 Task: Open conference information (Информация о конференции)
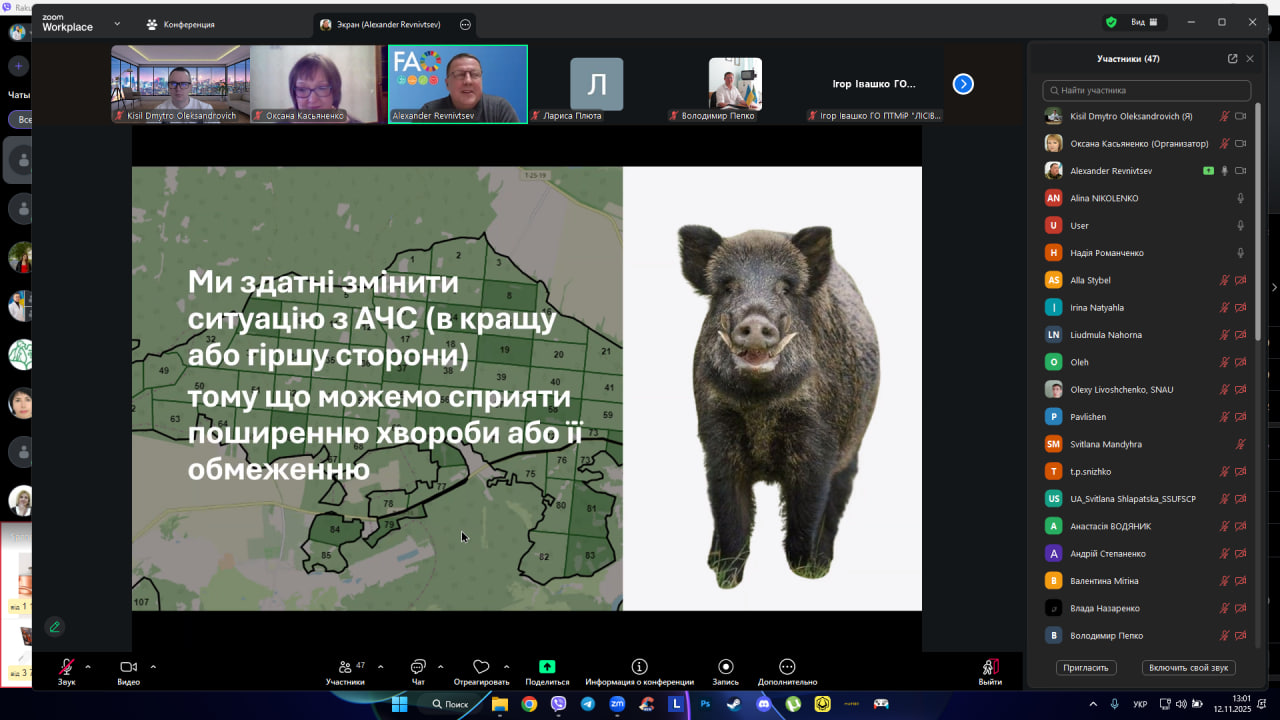tap(639, 668)
